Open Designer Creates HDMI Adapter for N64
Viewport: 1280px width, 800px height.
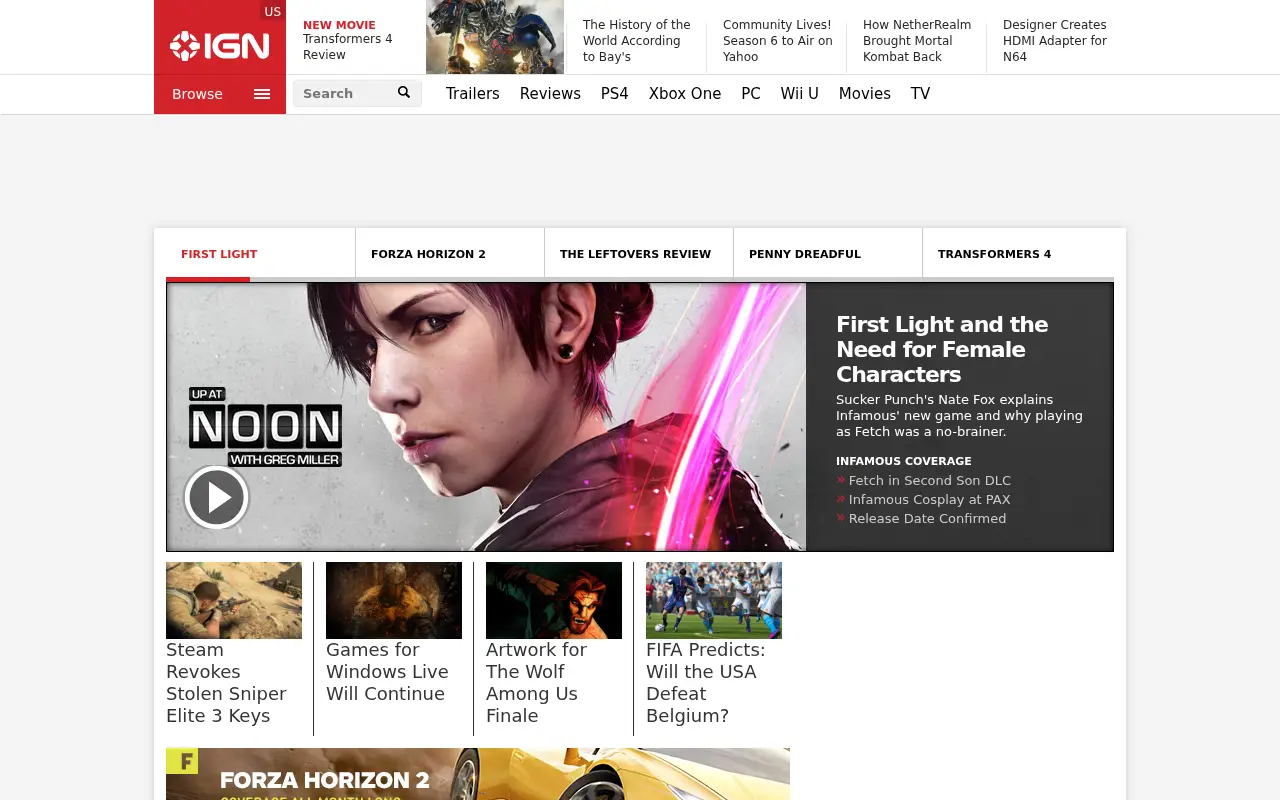click(1055, 41)
